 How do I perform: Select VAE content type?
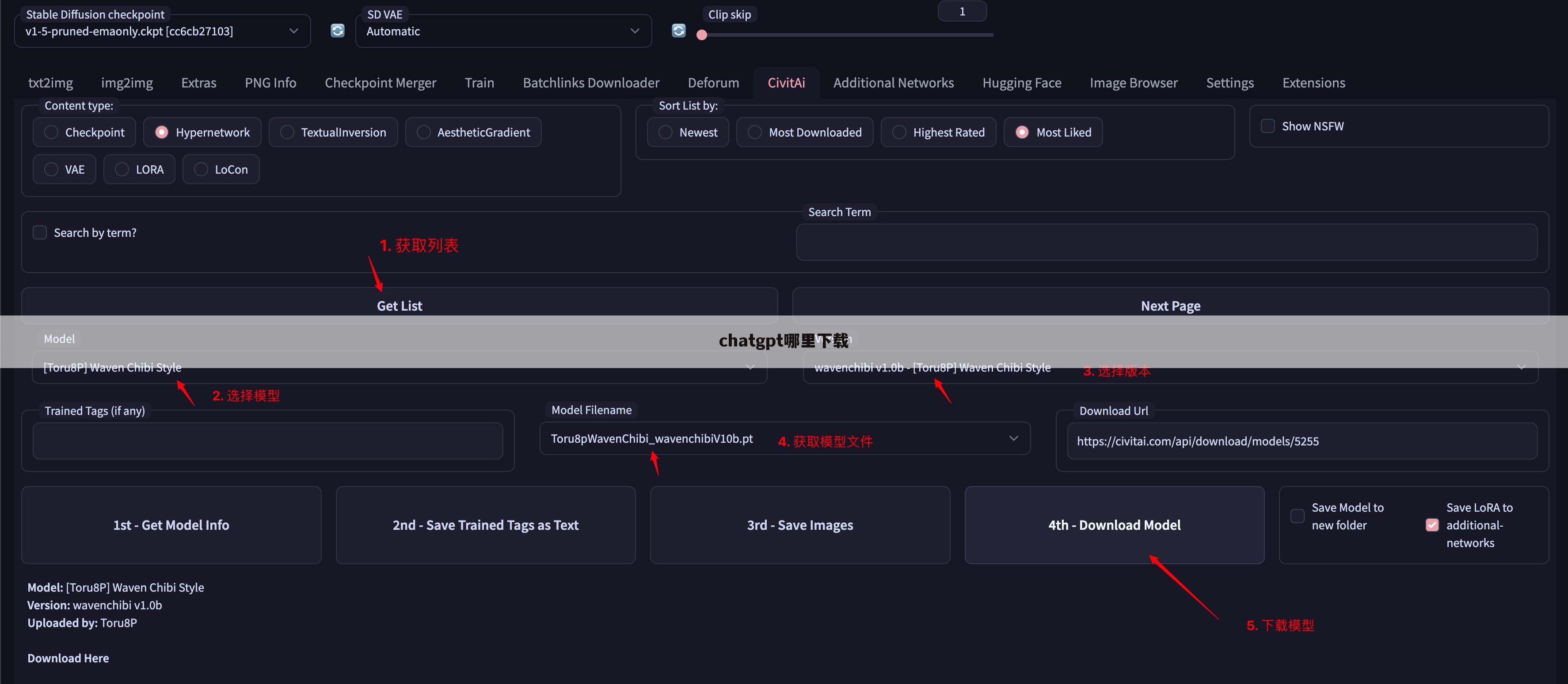pyautogui.click(x=64, y=169)
